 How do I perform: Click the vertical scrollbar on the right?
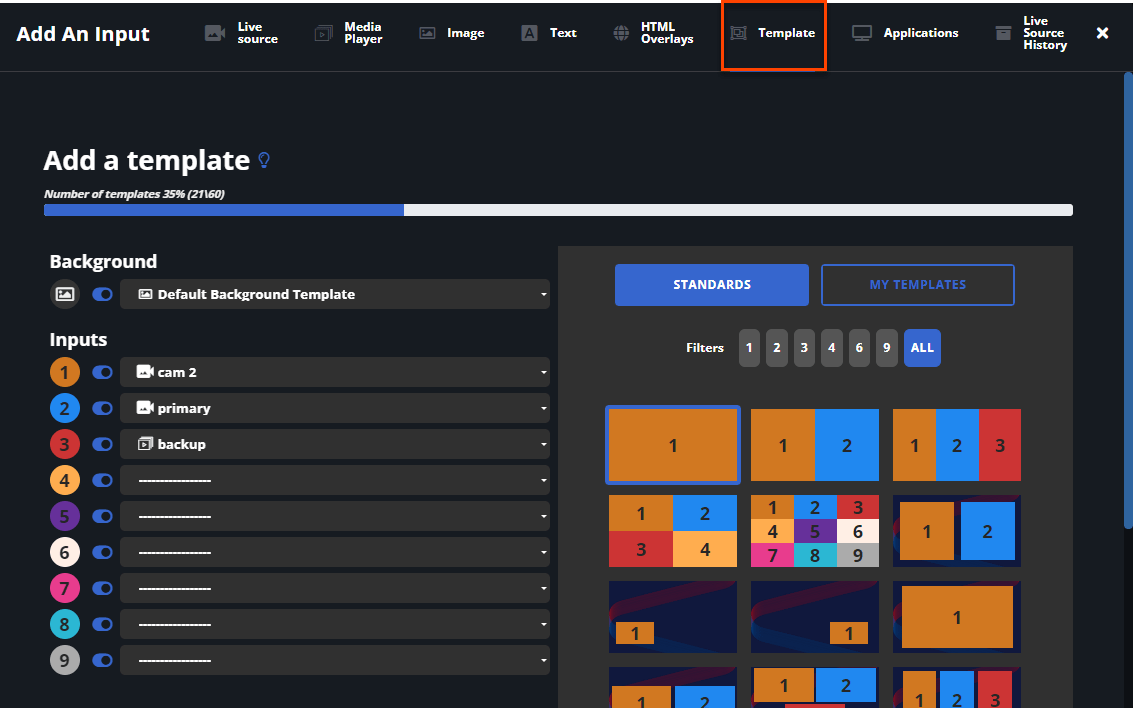coord(1129,300)
